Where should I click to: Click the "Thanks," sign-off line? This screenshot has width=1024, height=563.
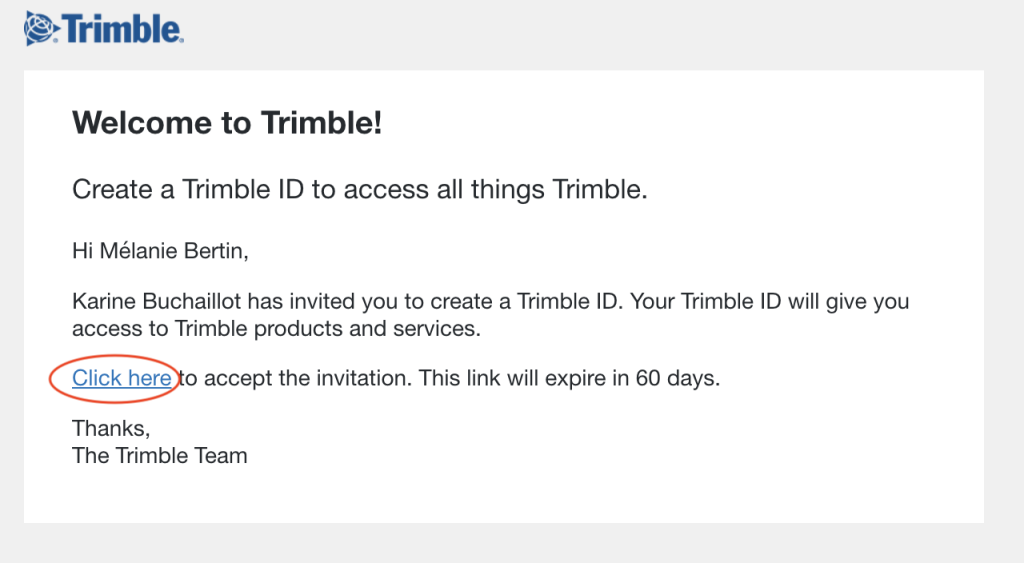tap(111, 428)
